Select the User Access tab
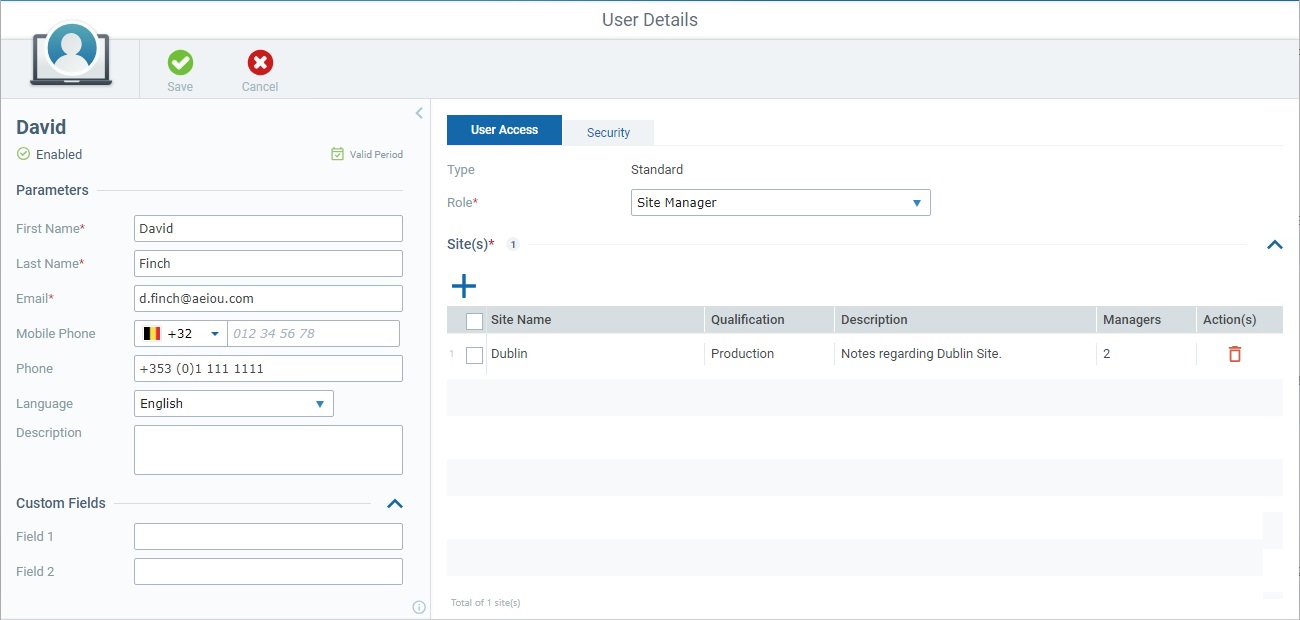 [504, 129]
